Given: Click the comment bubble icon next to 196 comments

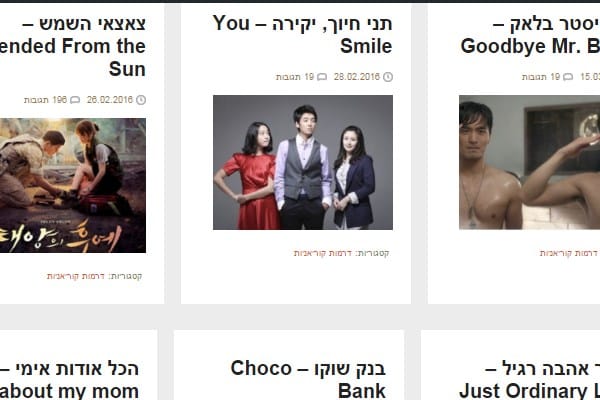Looking at the screenshot, I should click(75, 100).
